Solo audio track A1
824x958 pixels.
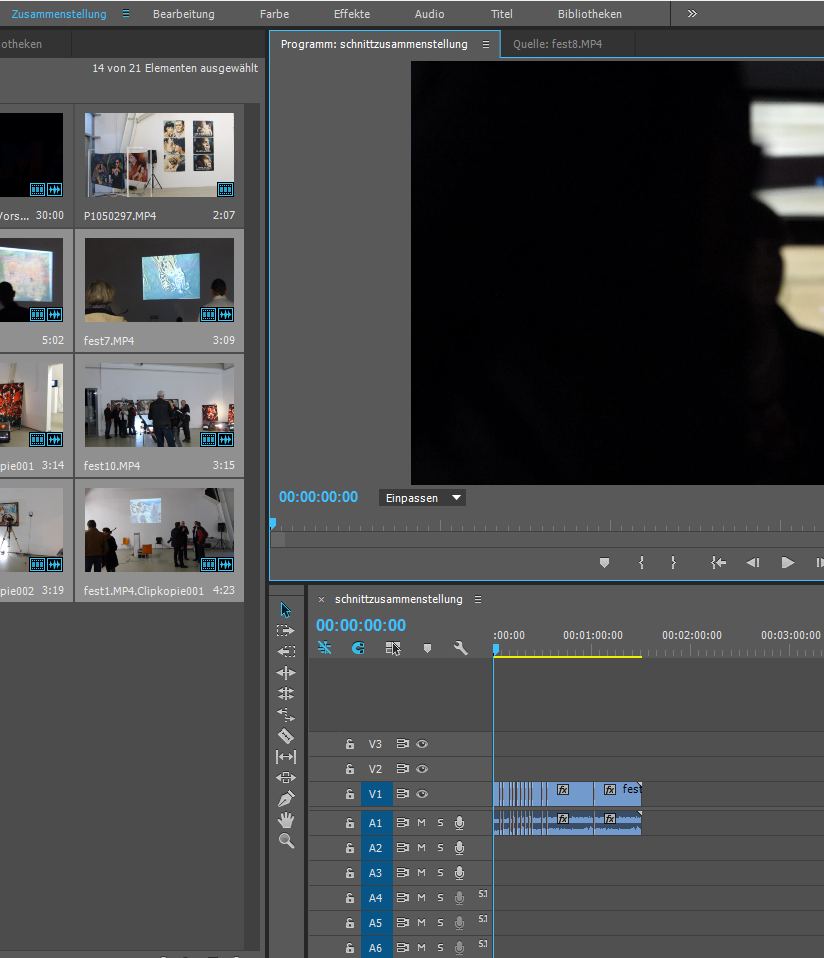tap(440, 824)
